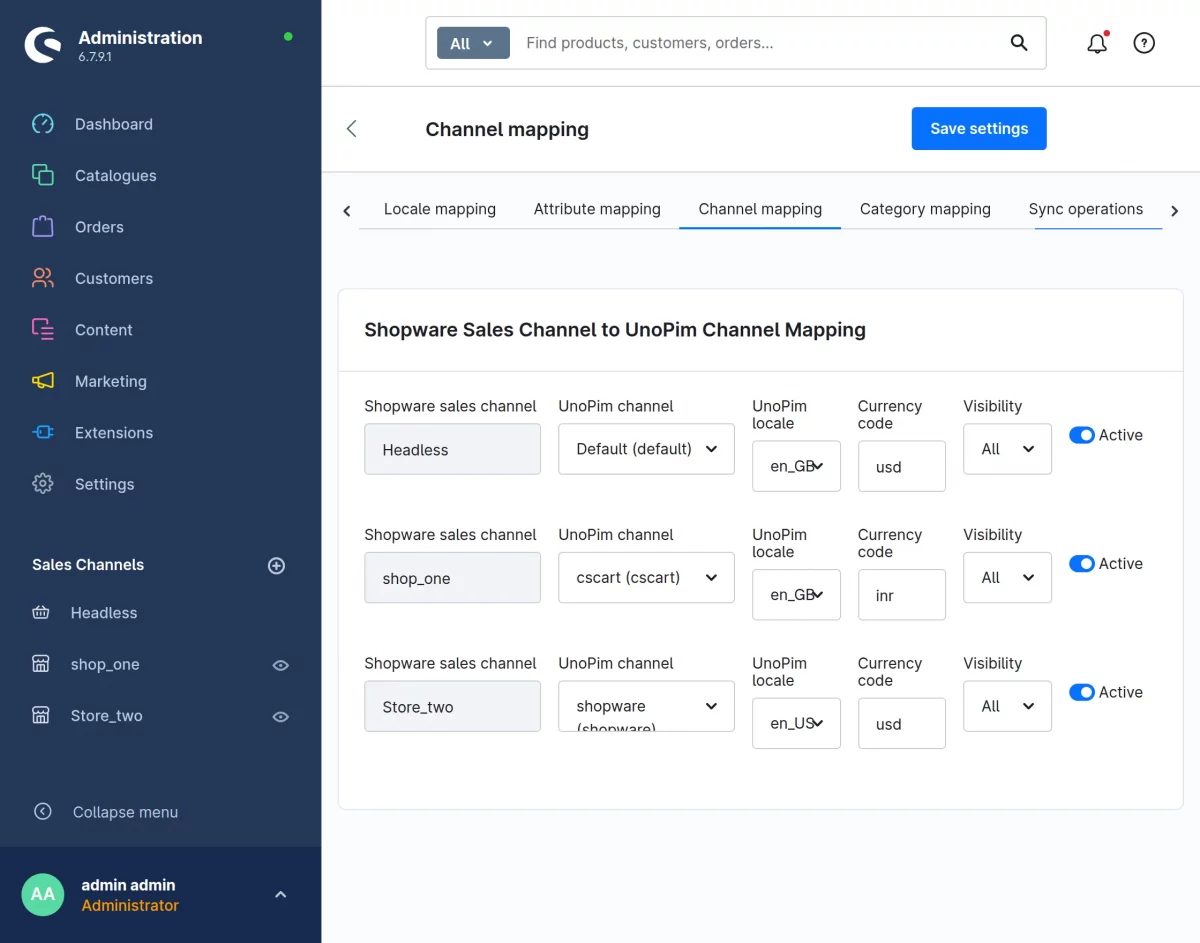Open Dashboard from the sidebar
Viewport: 1200px width, 943px height.
pos(114,124)
